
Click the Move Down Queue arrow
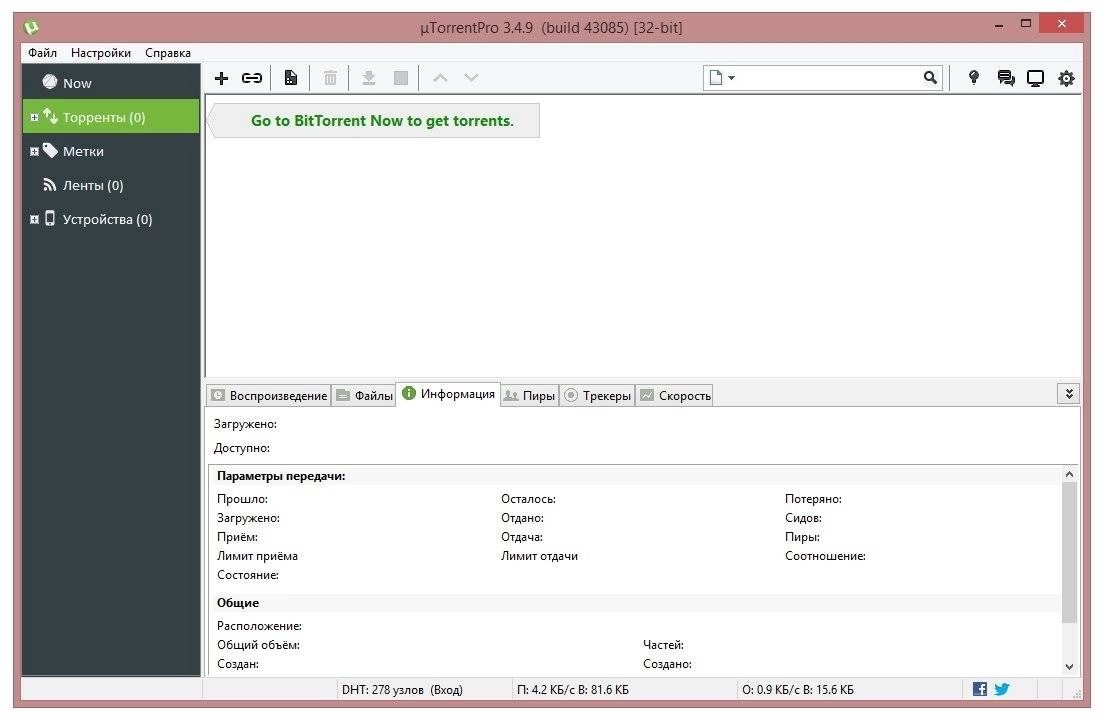pos(471,78)
